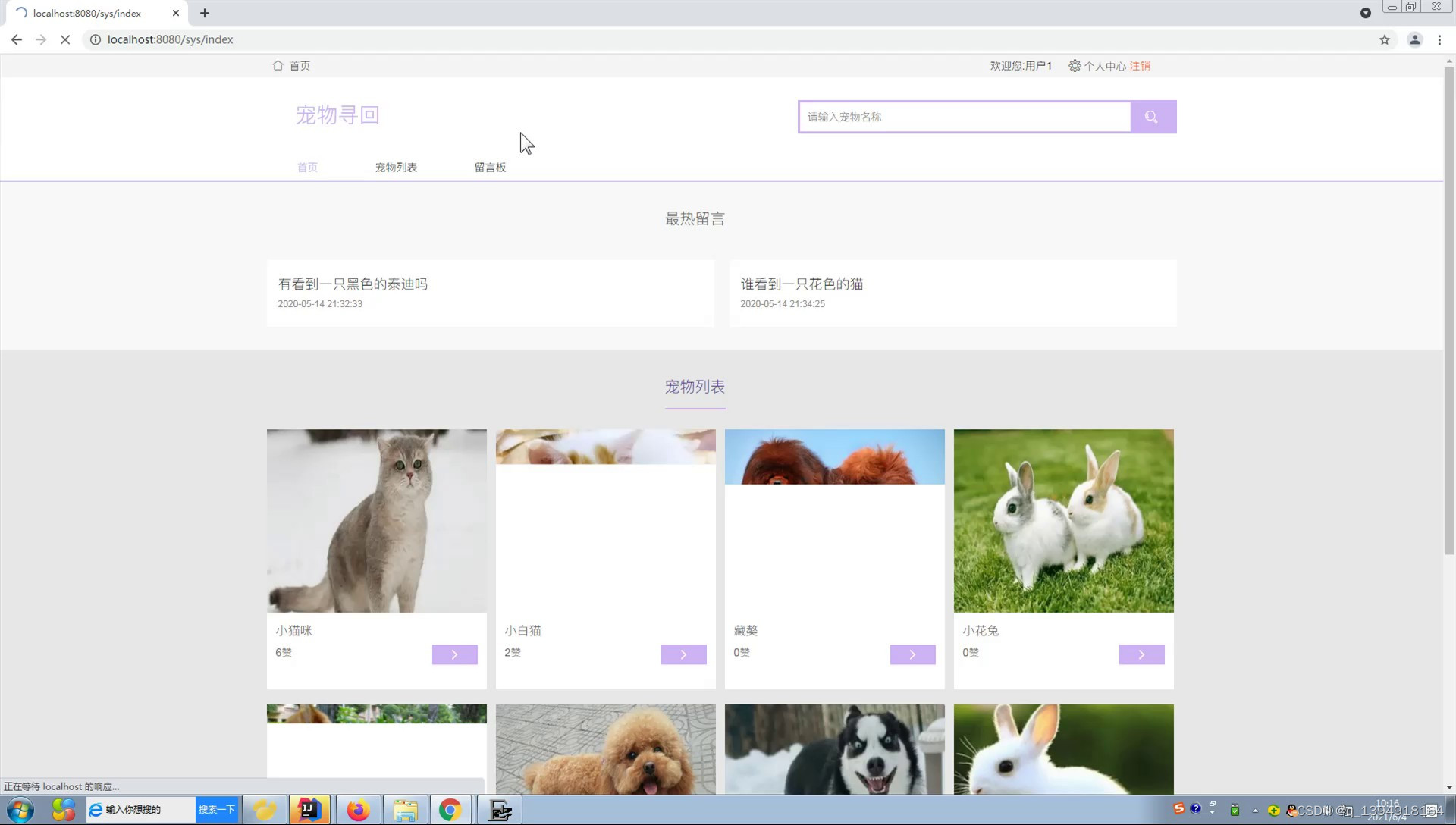Click the vertical page scrollbar thumb

click(x=1449, y=311)
